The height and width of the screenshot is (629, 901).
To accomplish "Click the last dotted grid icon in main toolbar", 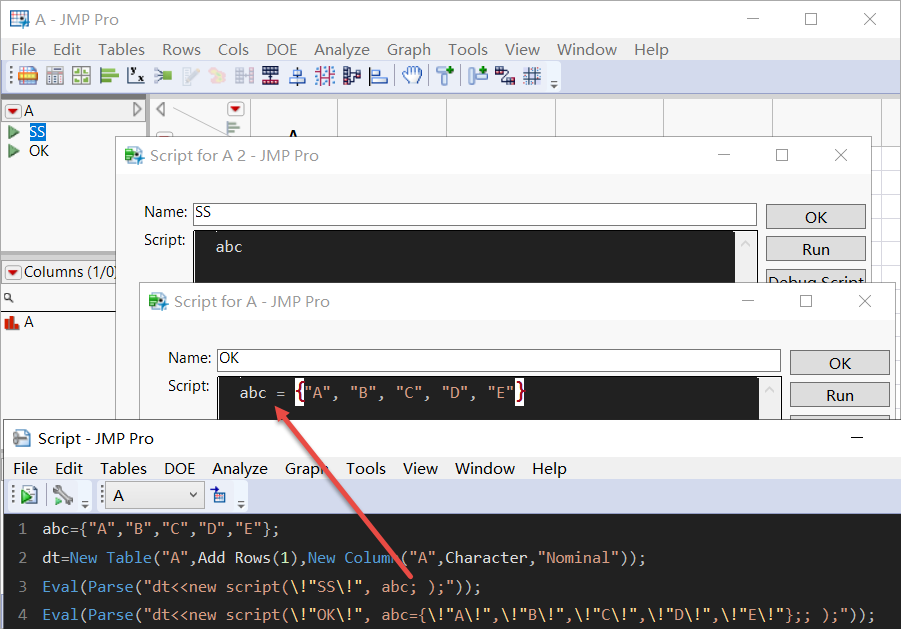I will (x=532, y=75).
